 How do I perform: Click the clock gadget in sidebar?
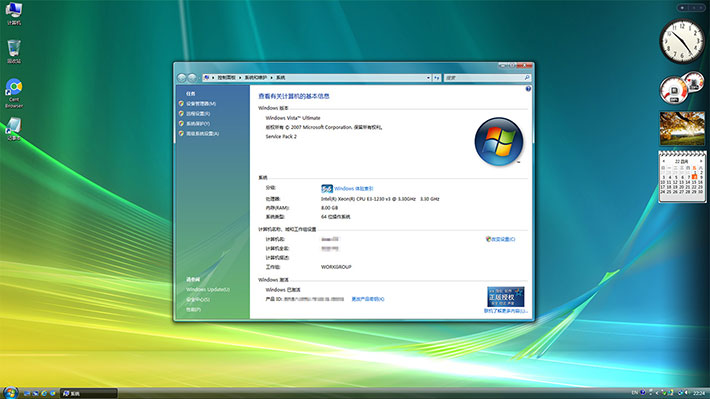pyautogui.click(x=681, y=41)
